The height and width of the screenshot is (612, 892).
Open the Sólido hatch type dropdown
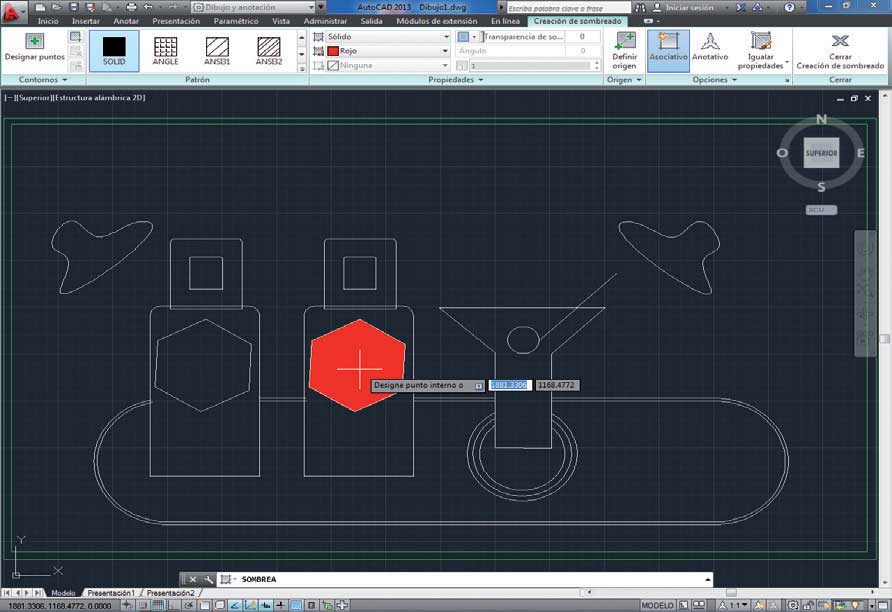click(x=388, y=36)
